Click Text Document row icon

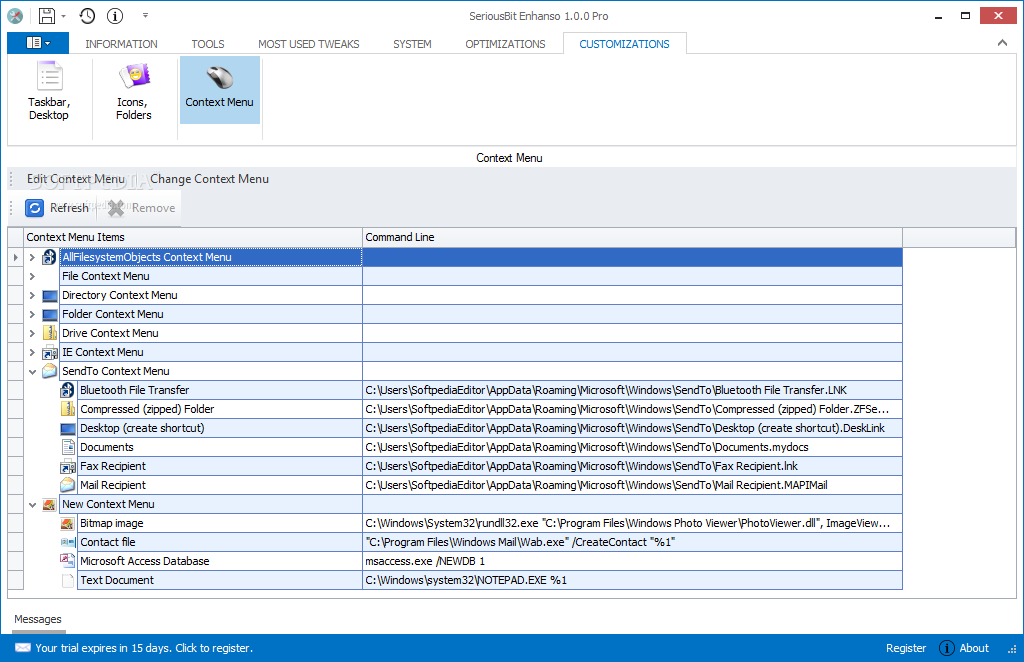68,580
